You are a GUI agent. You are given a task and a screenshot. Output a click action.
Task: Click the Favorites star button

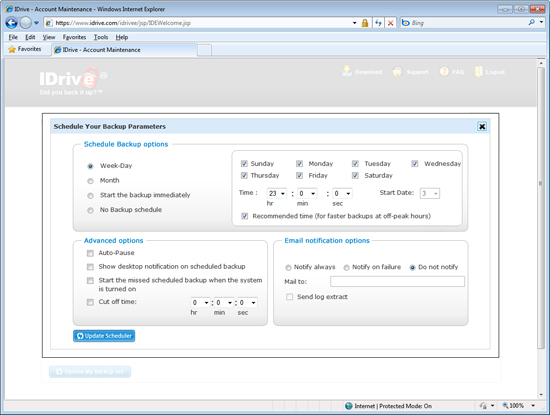point(25,49)
